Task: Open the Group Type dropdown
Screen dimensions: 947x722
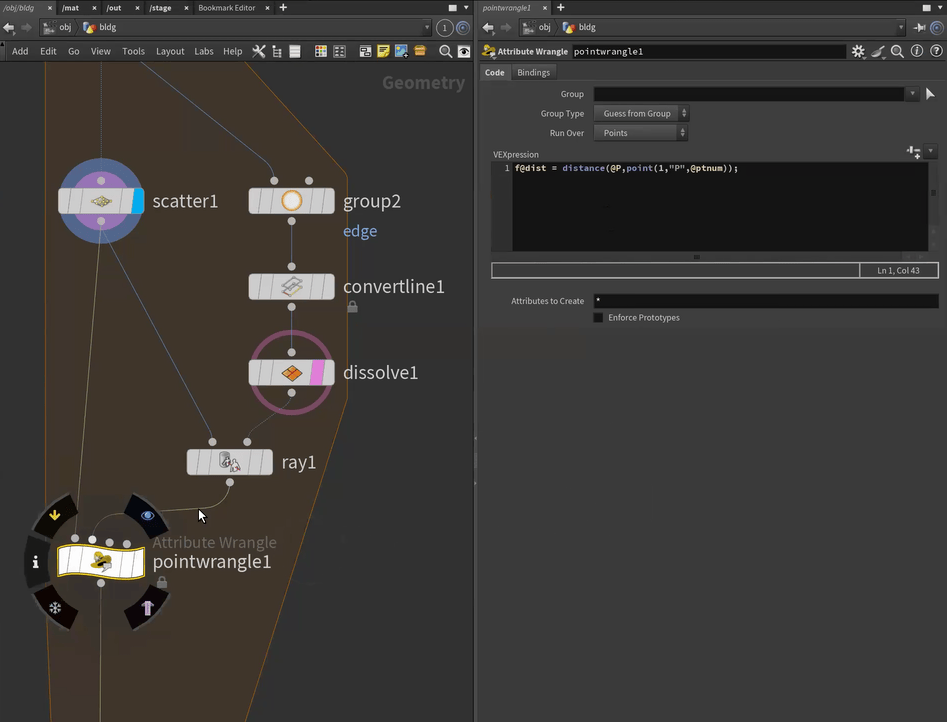Action: [x=641, y=114]
